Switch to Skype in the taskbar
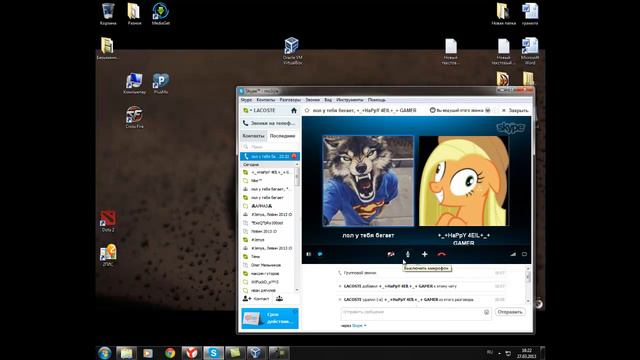The width and height of the screenshot is (640, 360). [x=213, y=353]
